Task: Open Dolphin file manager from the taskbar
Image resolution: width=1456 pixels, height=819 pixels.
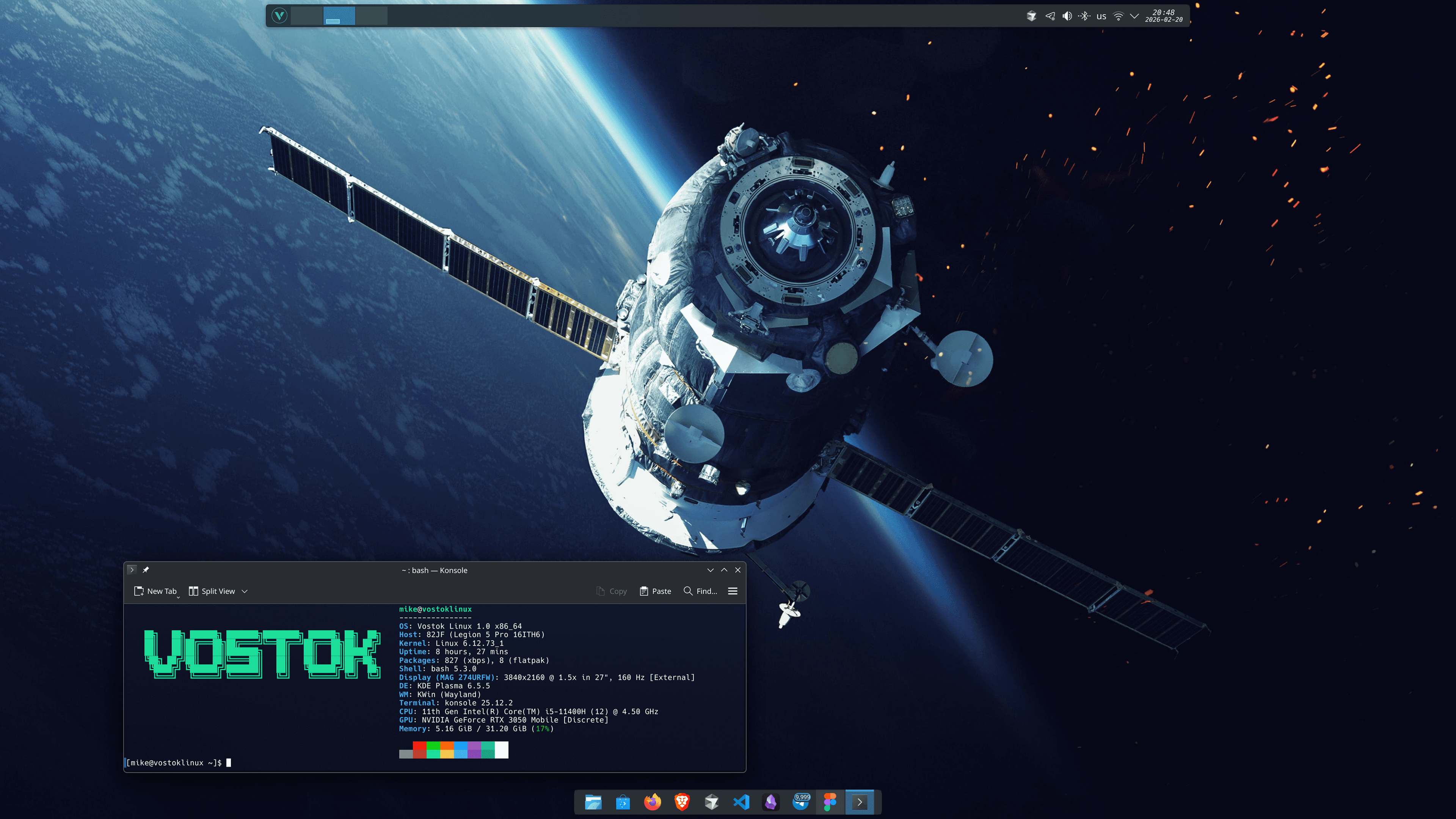Action: [593, 802]
